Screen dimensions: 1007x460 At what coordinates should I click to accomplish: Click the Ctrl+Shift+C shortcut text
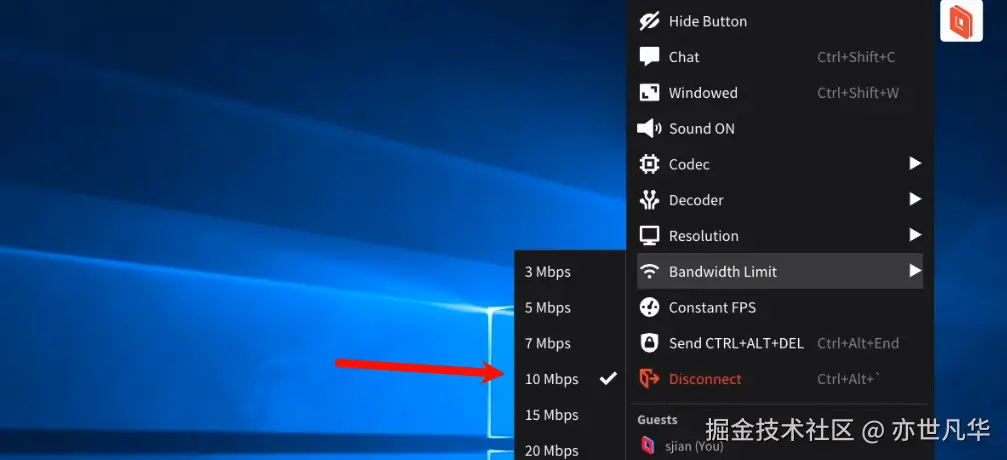856,57
